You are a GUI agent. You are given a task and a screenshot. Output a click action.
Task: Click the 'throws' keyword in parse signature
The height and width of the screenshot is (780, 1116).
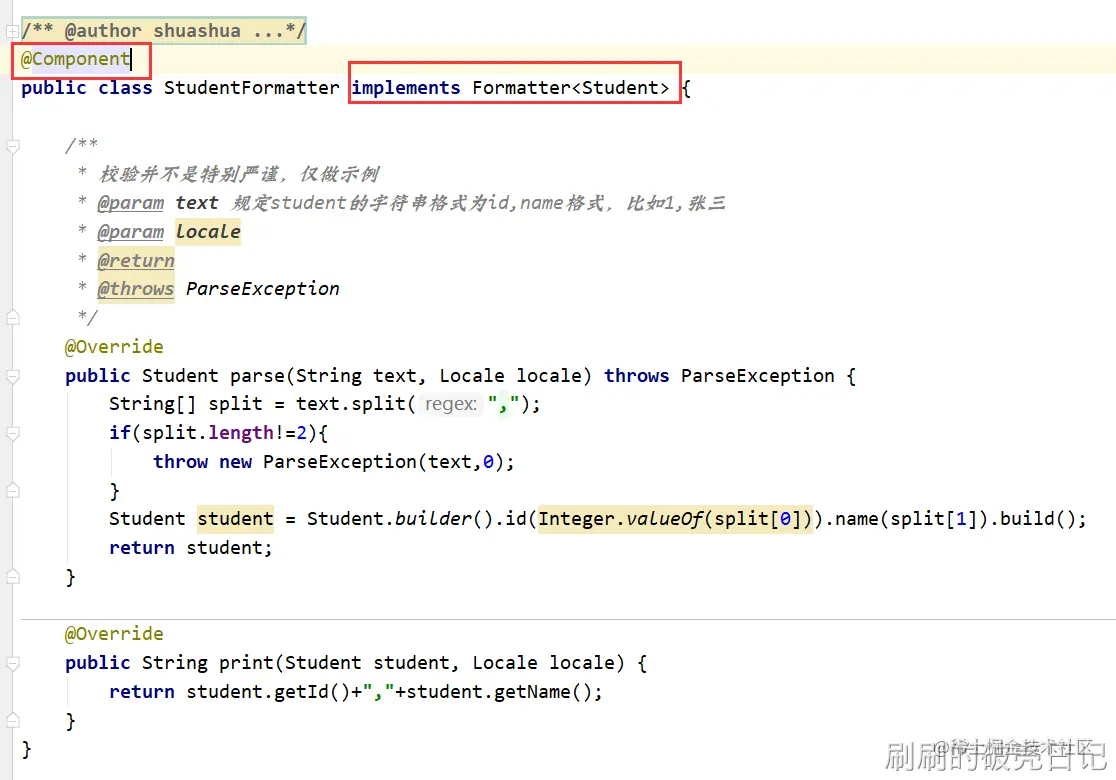tap(637, 376)
